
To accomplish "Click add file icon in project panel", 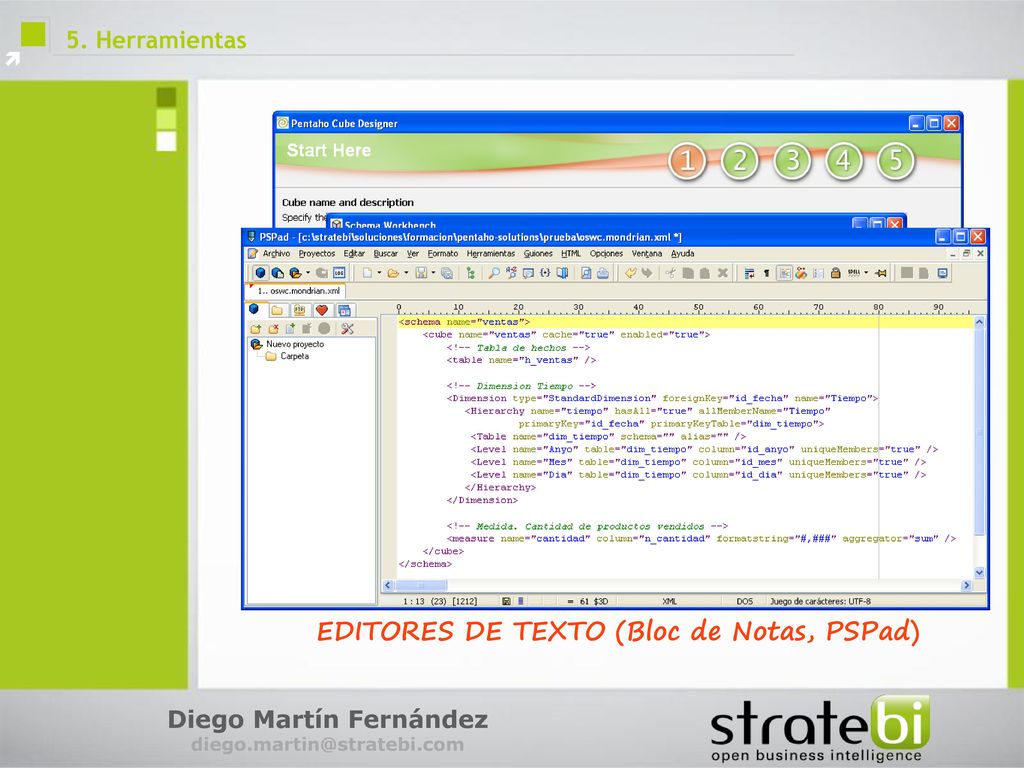I will [291, 328].
